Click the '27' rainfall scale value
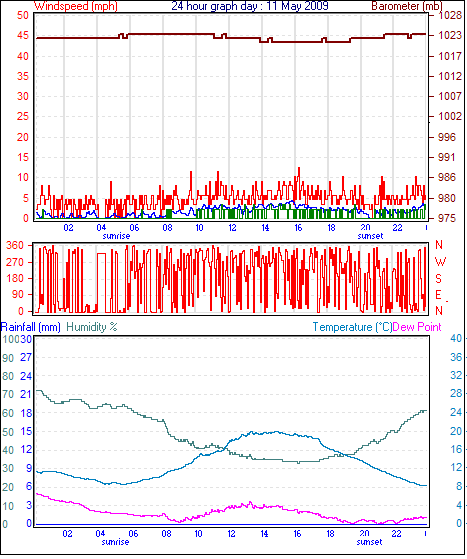 click(26, 358)
